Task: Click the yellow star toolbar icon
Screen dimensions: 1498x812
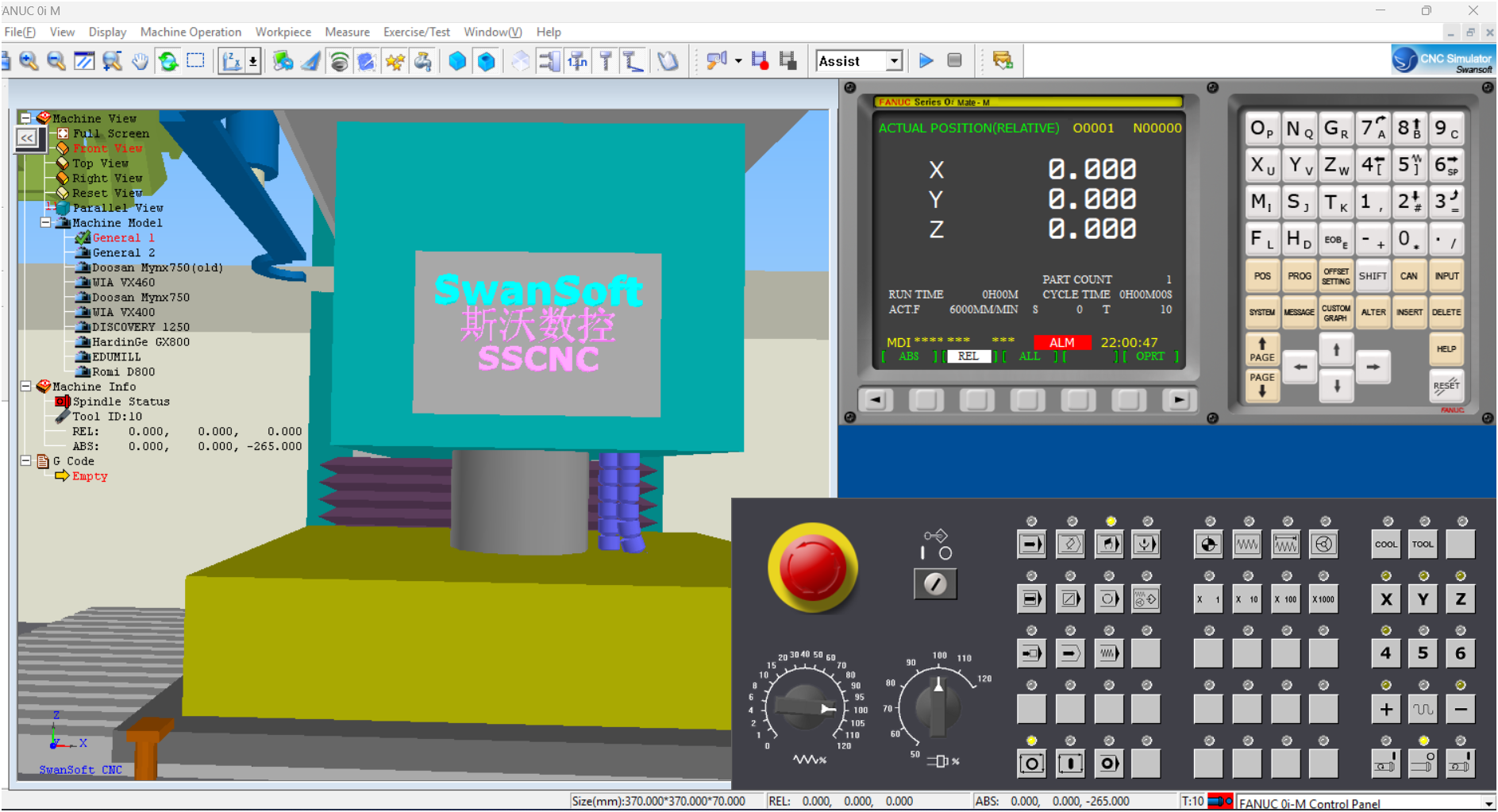Action: 395,61
